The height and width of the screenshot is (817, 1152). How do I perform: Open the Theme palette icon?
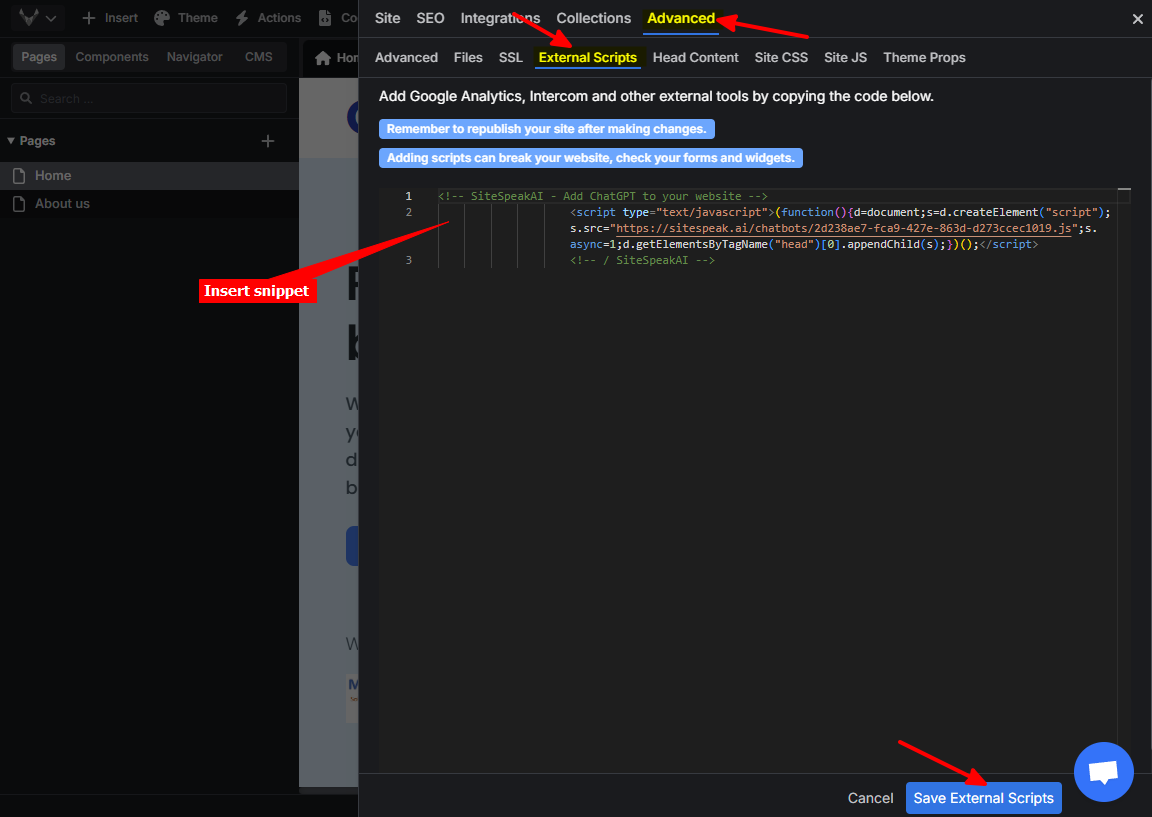[162, 18]
